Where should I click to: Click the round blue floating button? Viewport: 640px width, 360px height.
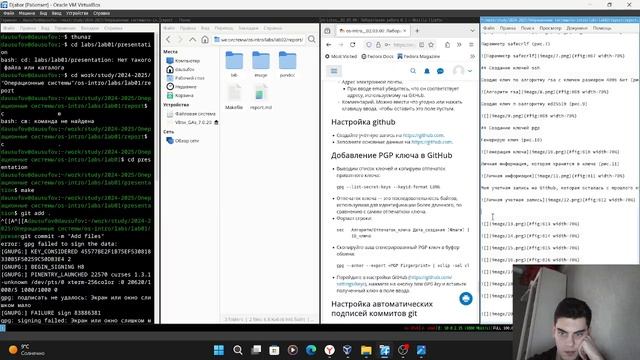pos(466,299)
